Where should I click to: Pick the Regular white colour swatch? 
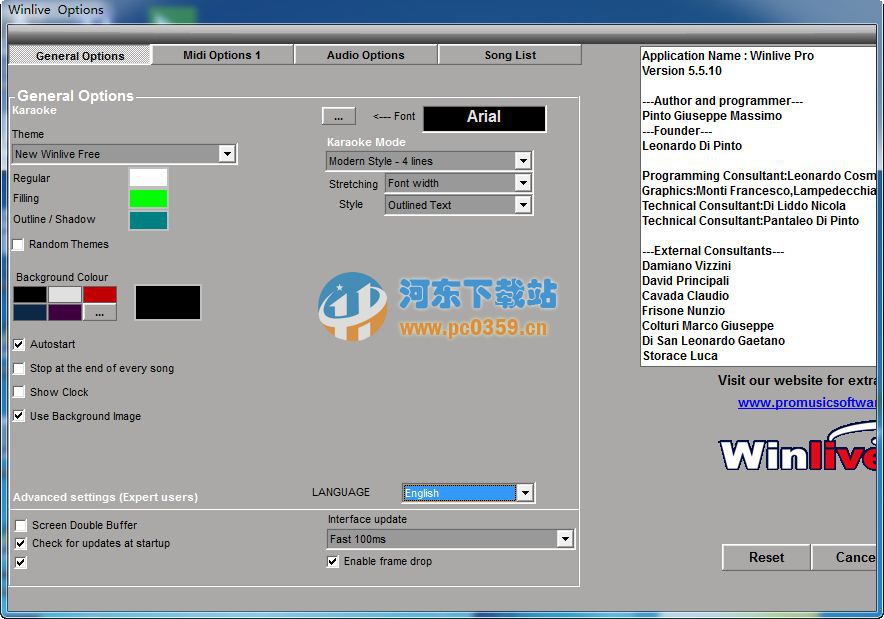click(148, 178)
